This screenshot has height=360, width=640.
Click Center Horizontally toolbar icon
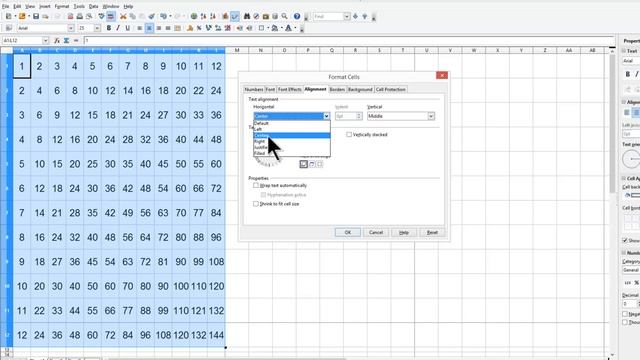149,28
